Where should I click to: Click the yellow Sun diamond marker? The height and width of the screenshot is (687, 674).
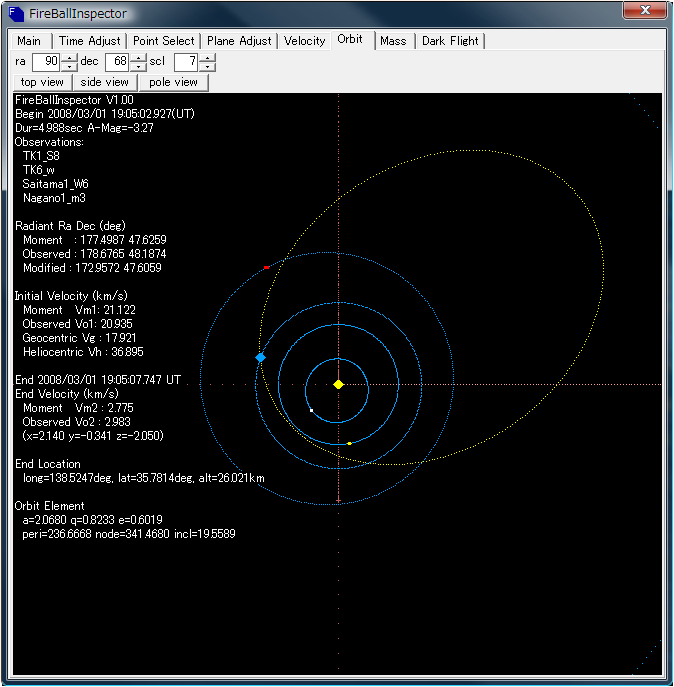click(x=338, y=384)
